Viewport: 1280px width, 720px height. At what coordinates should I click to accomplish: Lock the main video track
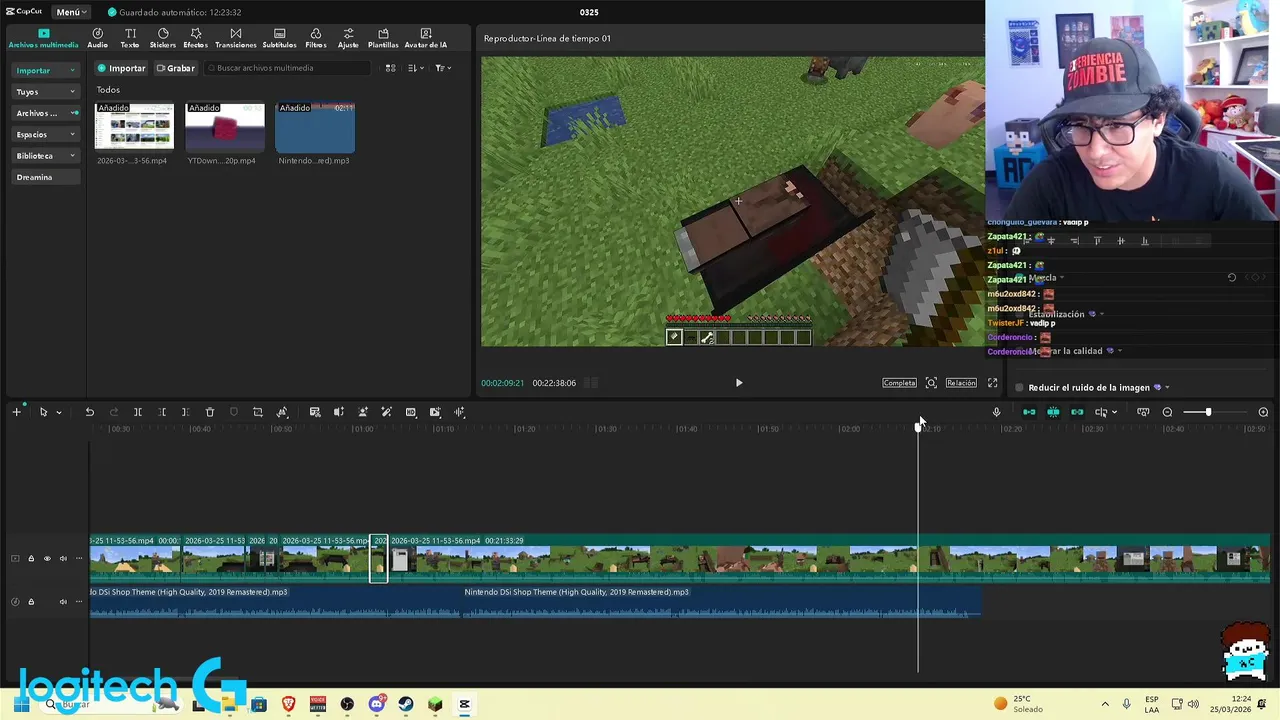[x=31, y=559]
